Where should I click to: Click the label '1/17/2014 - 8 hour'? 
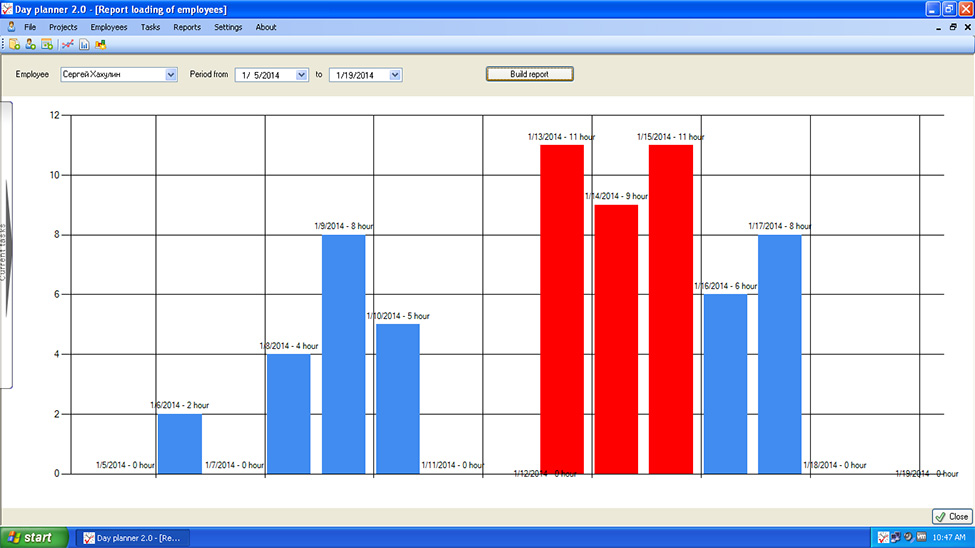tap(780, 226)
